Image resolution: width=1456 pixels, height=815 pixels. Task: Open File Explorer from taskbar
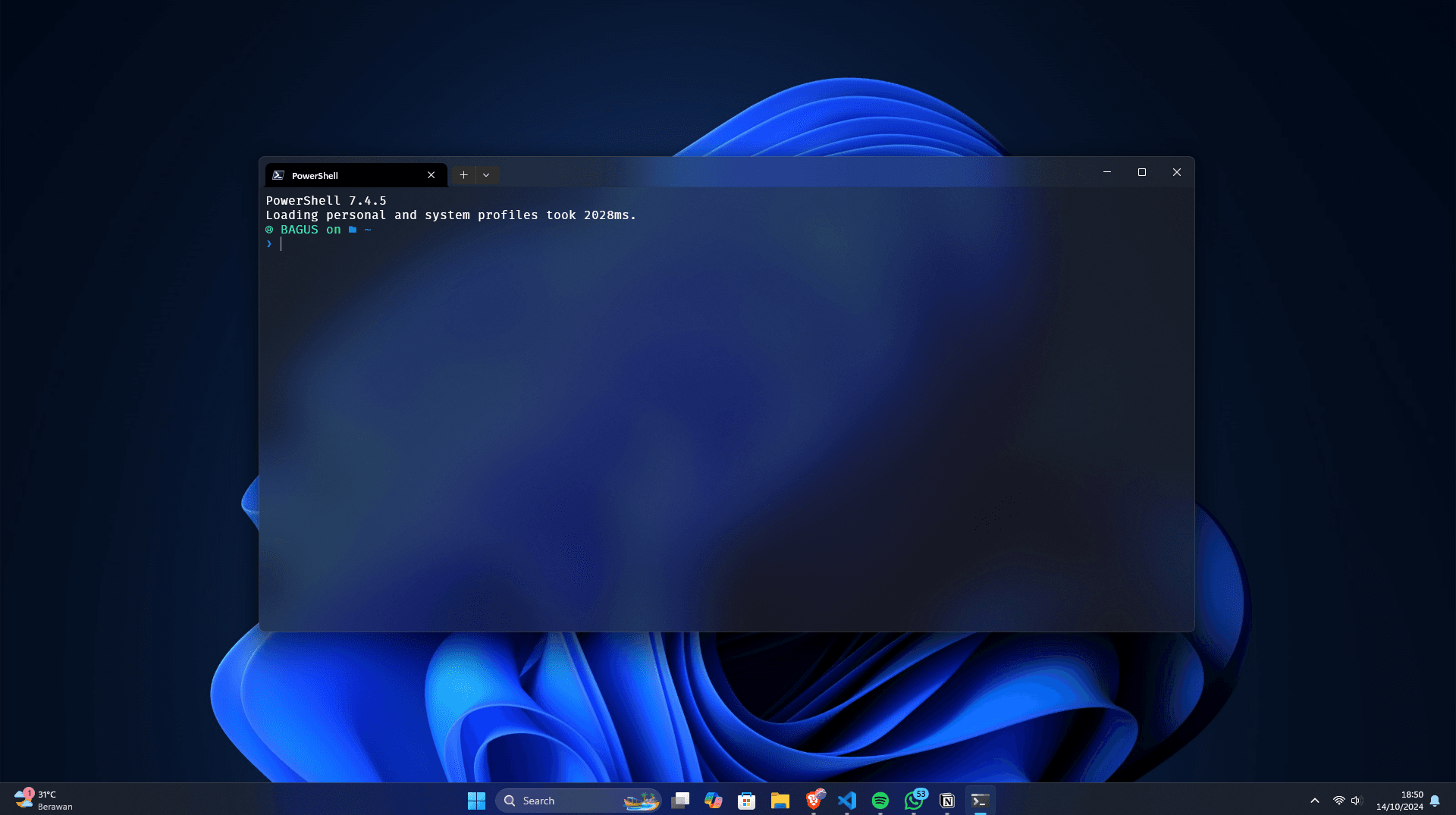[x=780, y=801]
